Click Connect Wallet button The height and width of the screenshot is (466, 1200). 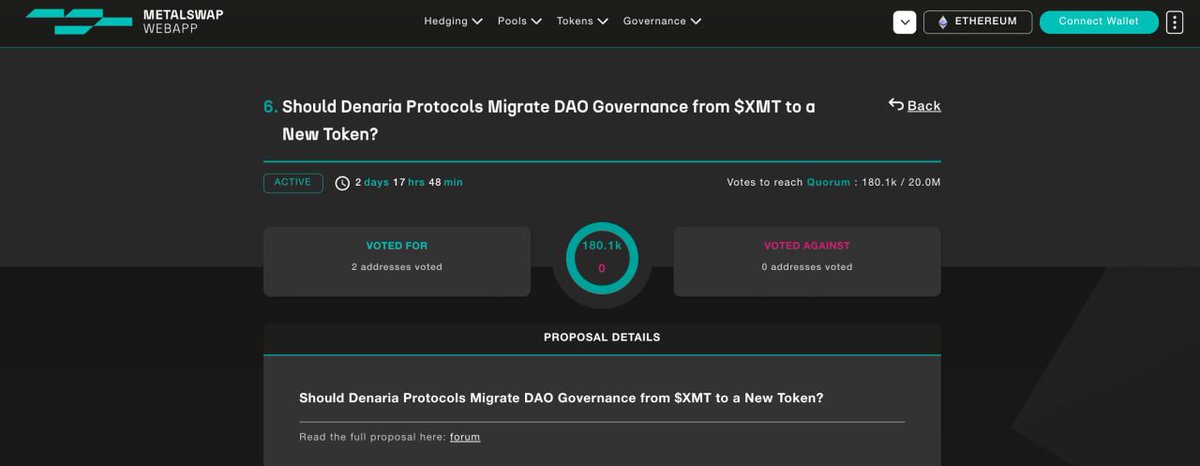[1099, 22]
